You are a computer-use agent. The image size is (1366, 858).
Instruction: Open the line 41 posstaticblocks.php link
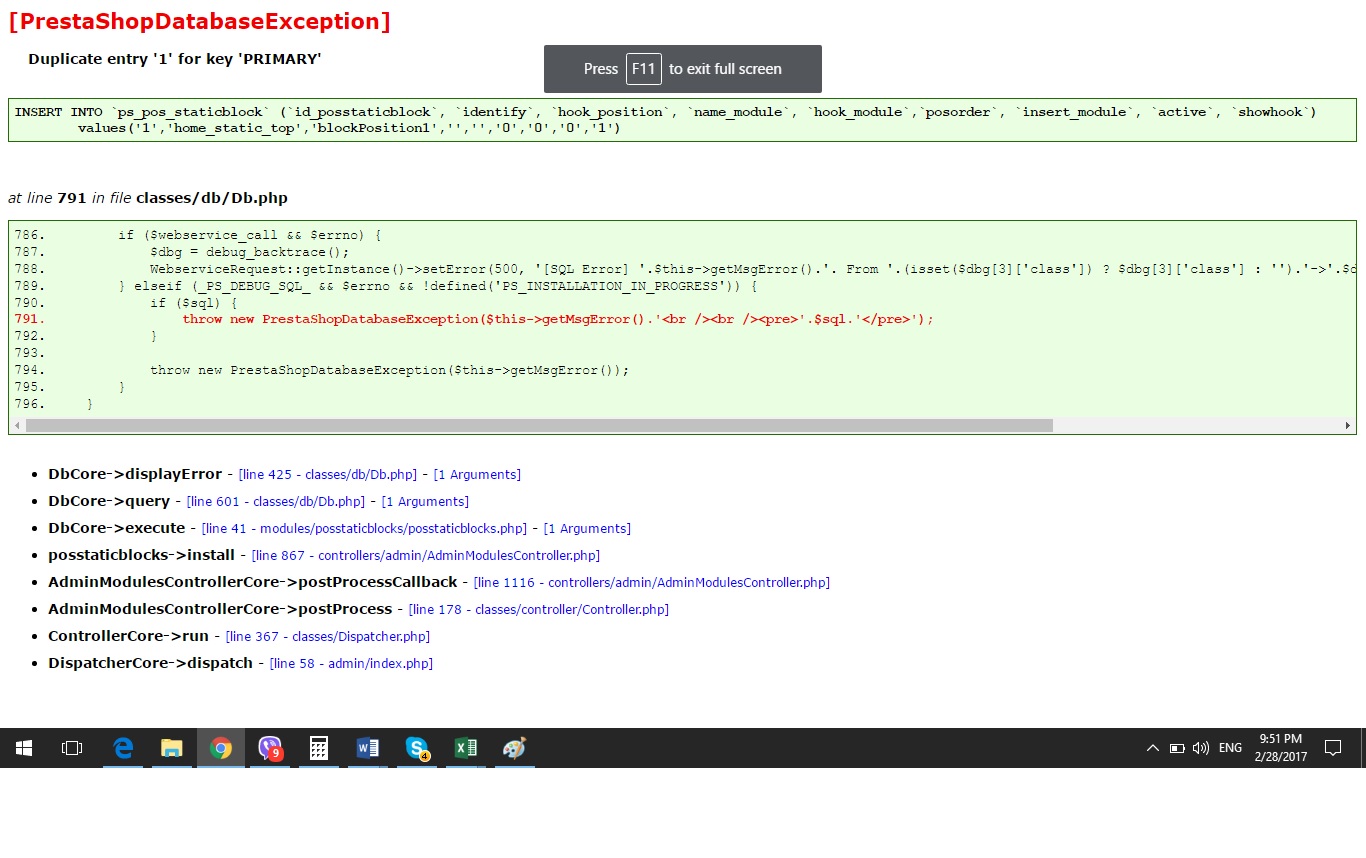364,529
